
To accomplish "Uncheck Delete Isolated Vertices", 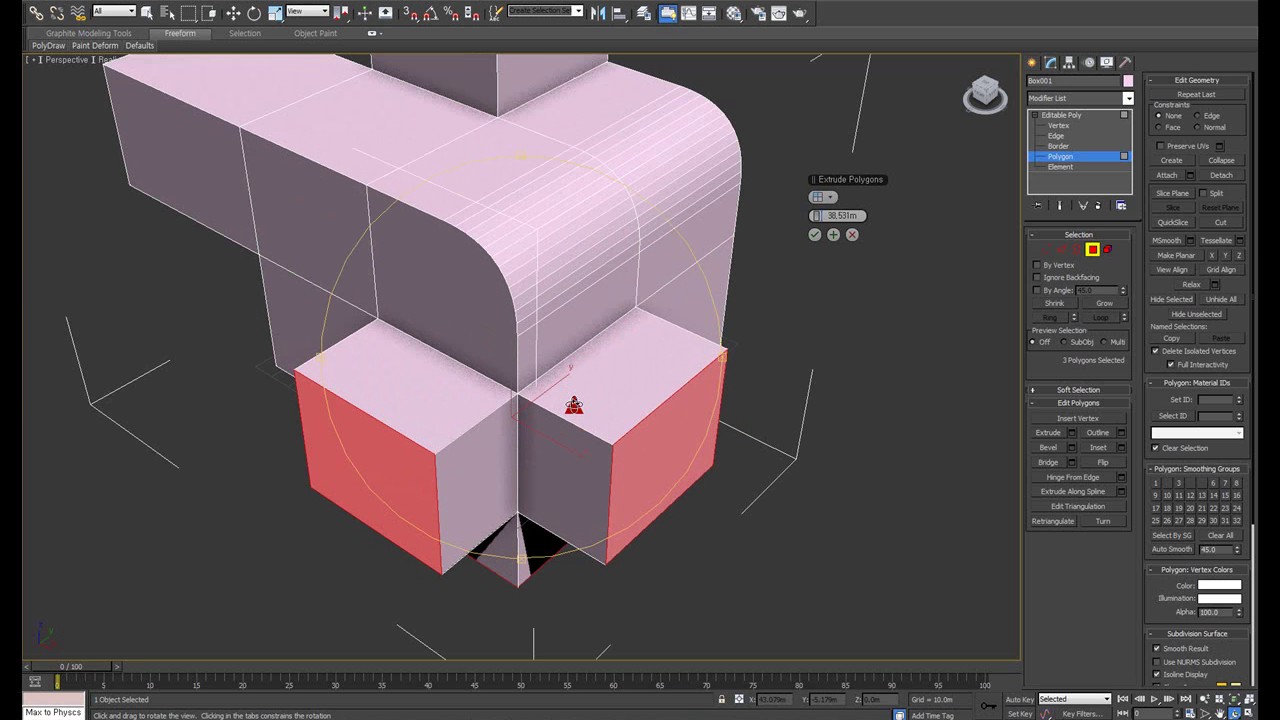I will pyautogui.click(x=1156, y=351).
